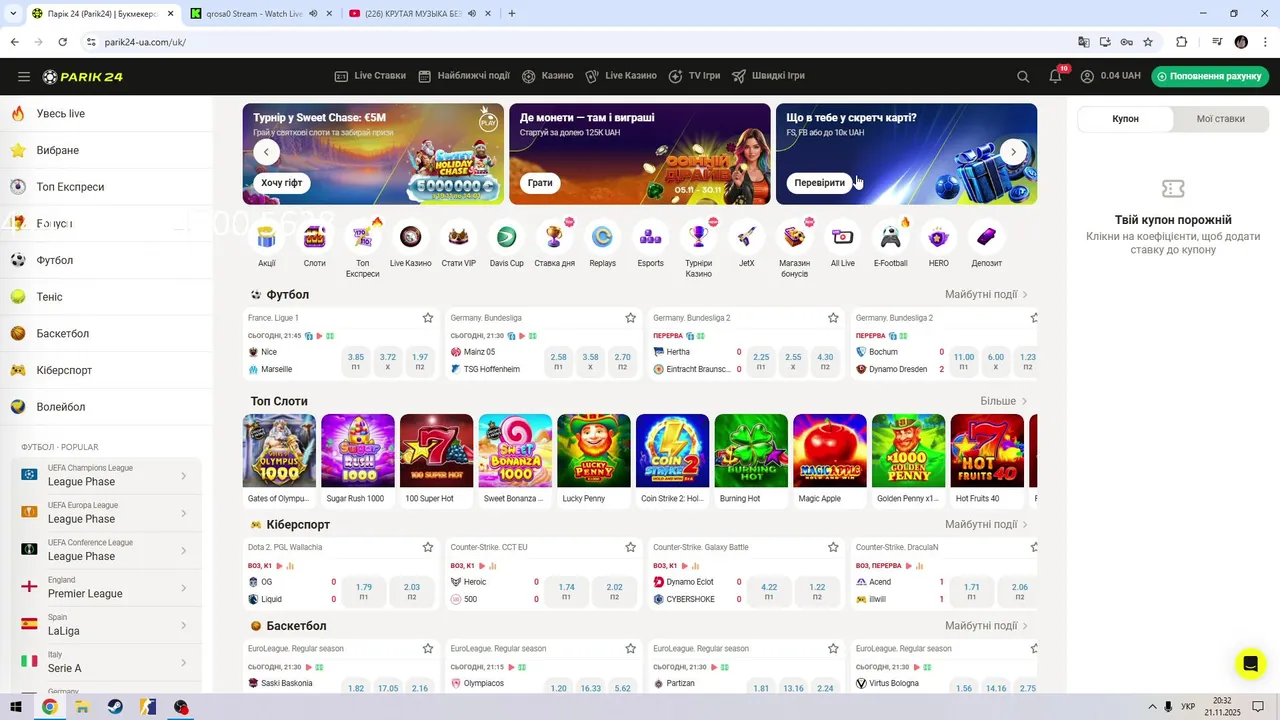
Task: Favorite the Dynamo Eclot vs CYBERSHOKE star
Action: pos(833,547)
